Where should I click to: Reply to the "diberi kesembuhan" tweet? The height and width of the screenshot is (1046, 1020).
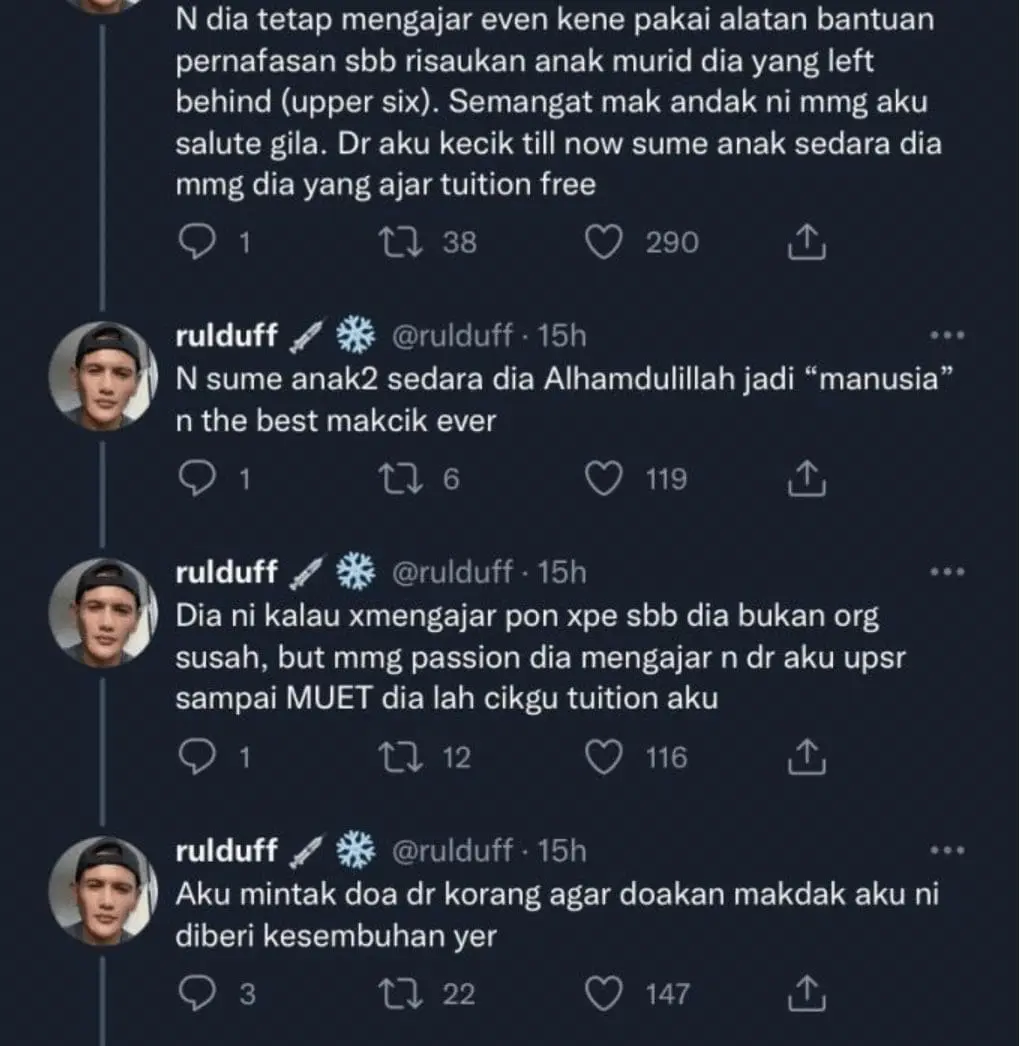[197, 995]
